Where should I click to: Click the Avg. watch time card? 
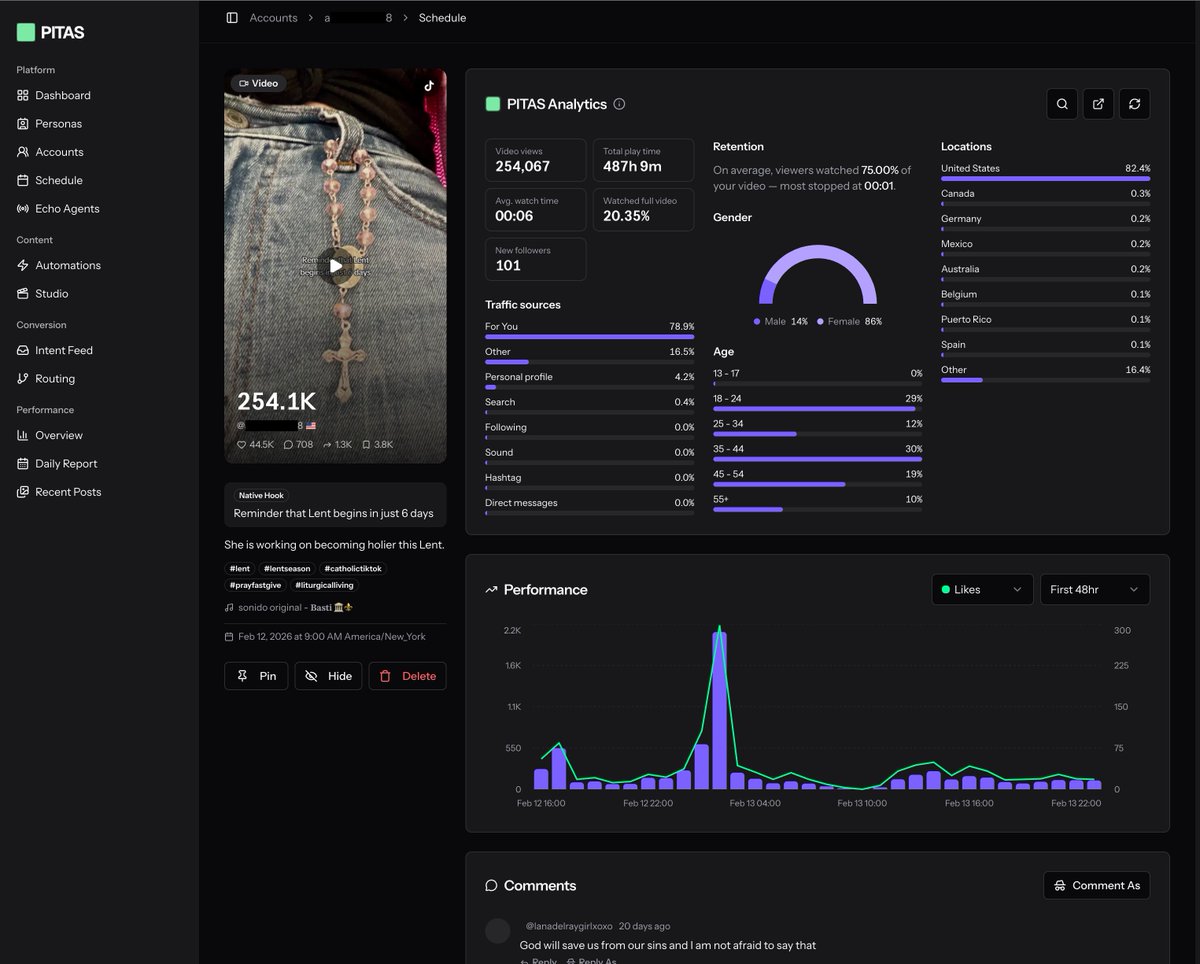tap(535, 209)
